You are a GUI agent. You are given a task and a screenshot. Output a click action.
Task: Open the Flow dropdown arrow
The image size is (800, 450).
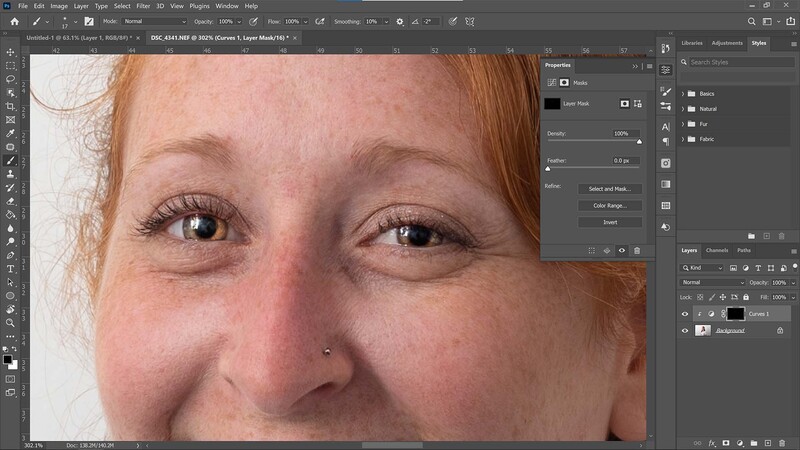coord(306,21)
